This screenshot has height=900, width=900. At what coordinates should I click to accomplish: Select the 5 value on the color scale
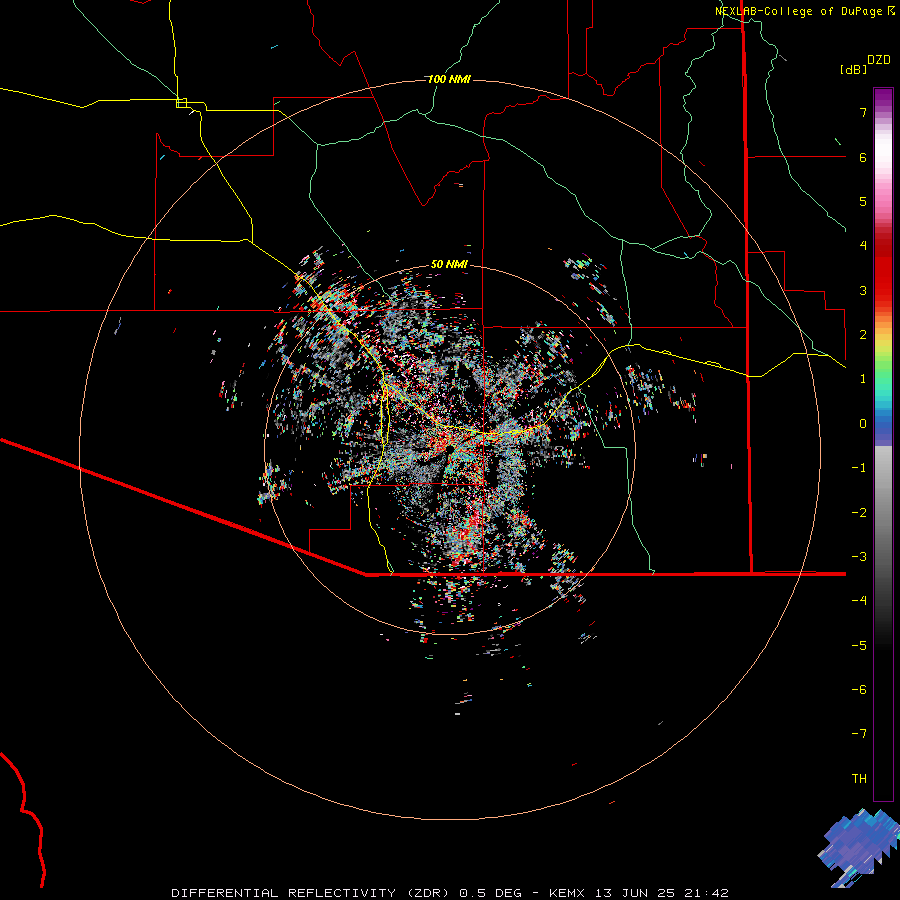(x=863, y=201)
